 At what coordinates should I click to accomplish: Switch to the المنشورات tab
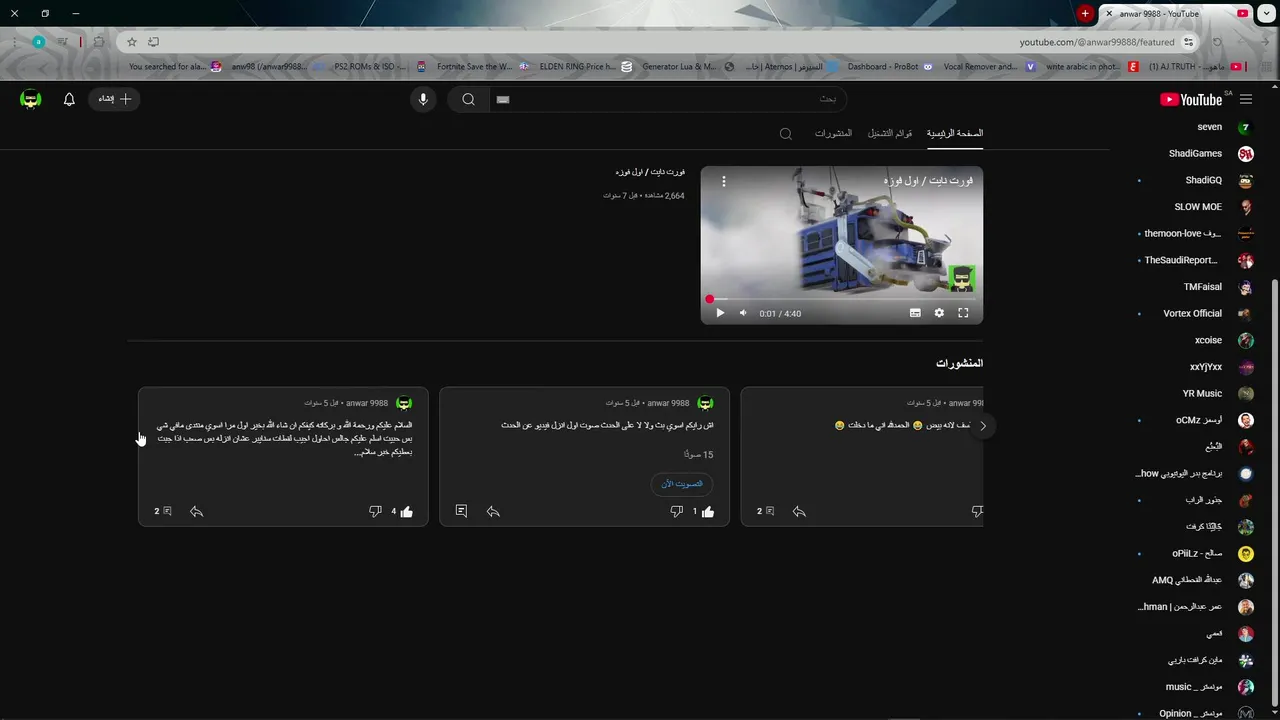pos(833,133)
